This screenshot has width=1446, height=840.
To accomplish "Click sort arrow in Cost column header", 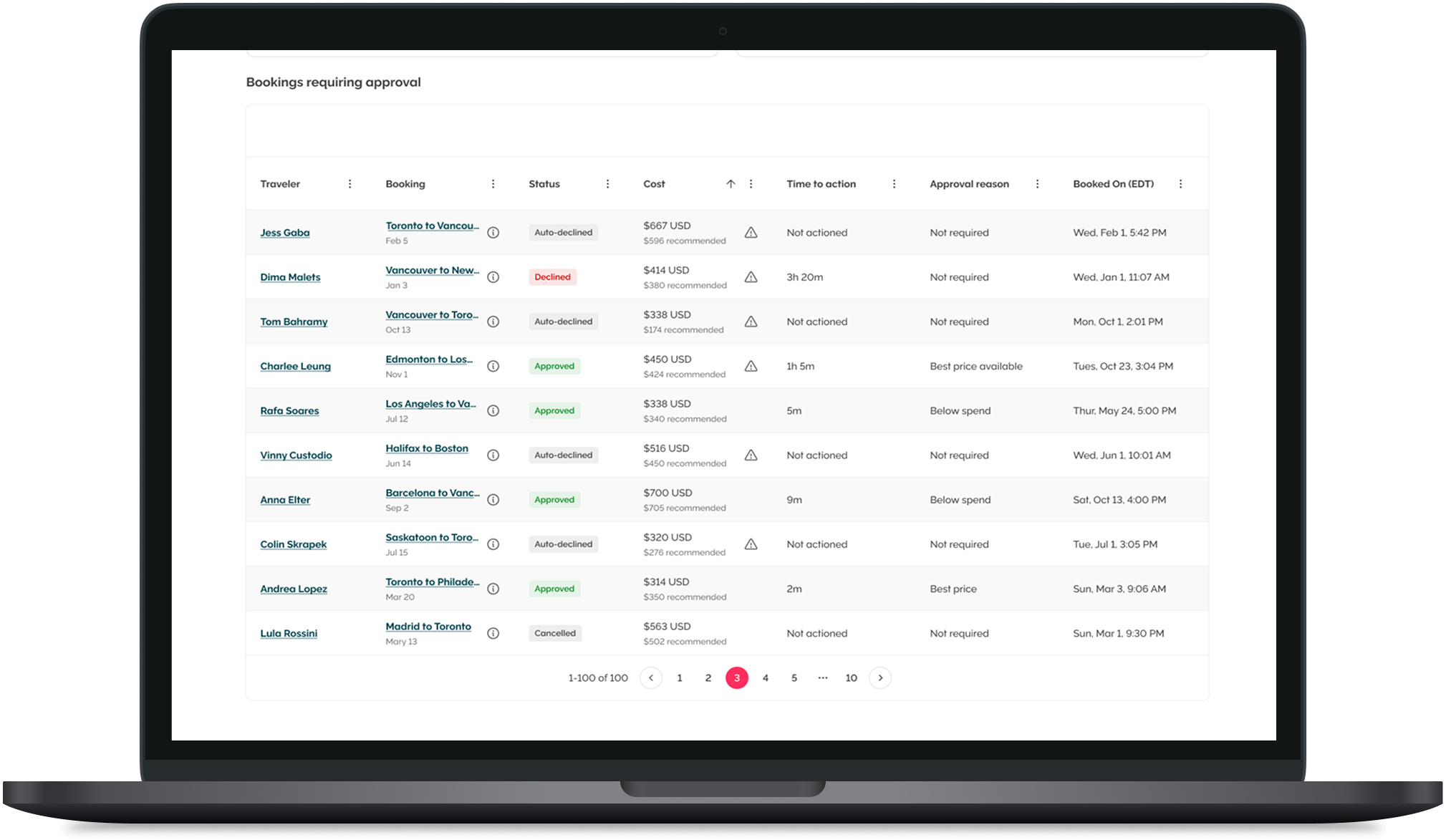I will tap(731, 184).
